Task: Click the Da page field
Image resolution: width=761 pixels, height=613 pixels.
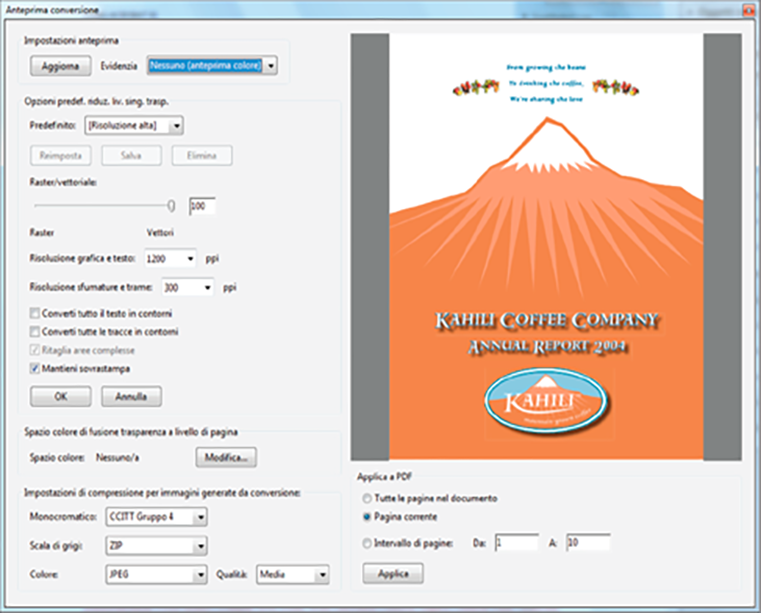Action: click(x=516, y=543)
